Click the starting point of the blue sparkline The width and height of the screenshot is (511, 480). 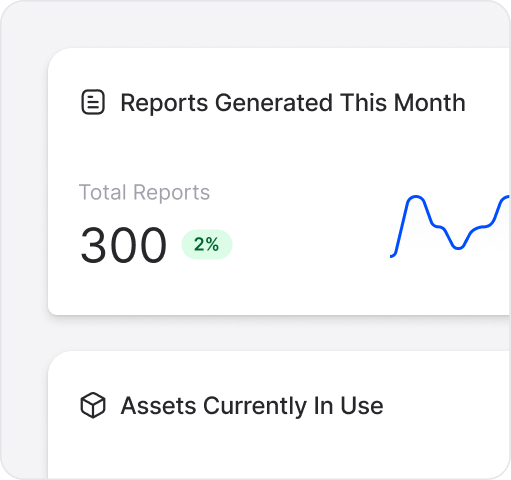392,256
